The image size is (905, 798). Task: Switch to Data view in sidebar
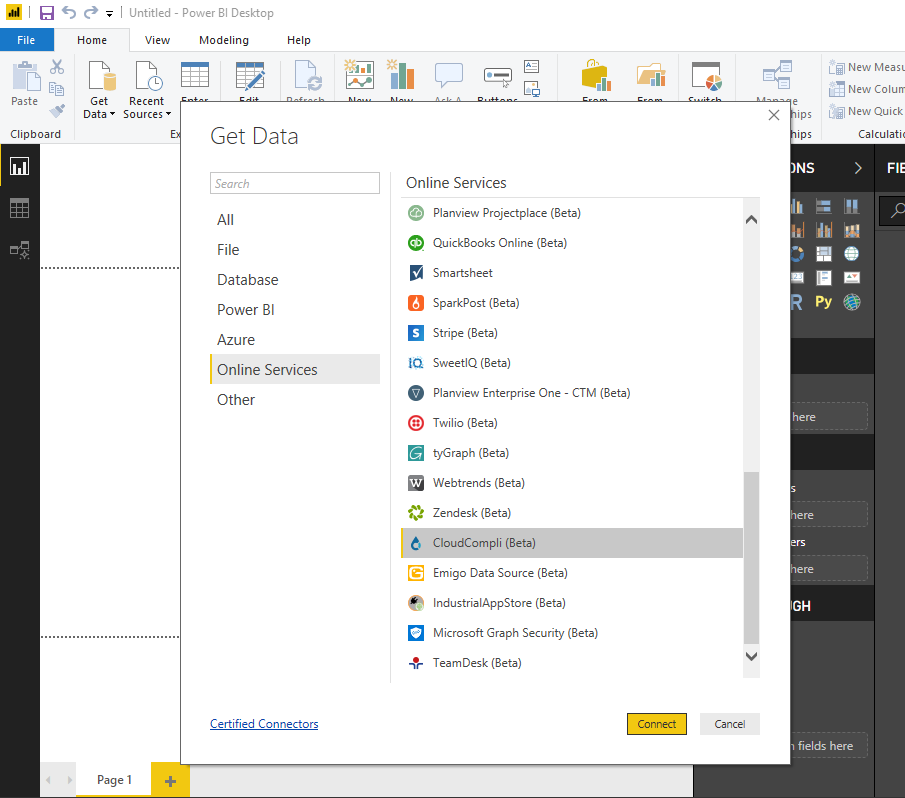pyautogui.click(x=20, y=208)
